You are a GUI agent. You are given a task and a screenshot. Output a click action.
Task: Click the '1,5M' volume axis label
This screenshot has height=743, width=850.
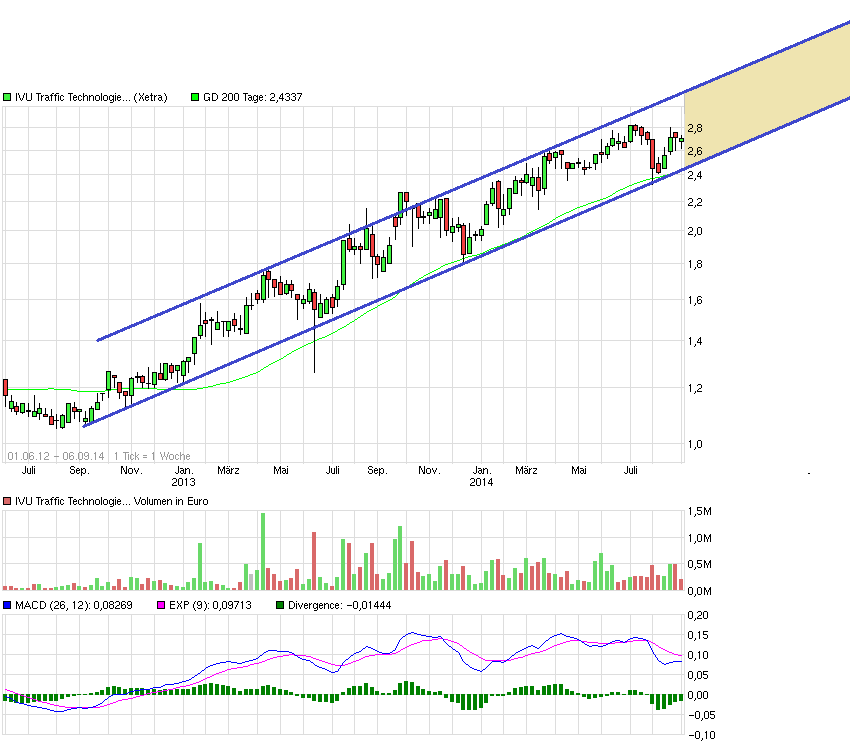[x=700, y=512]
